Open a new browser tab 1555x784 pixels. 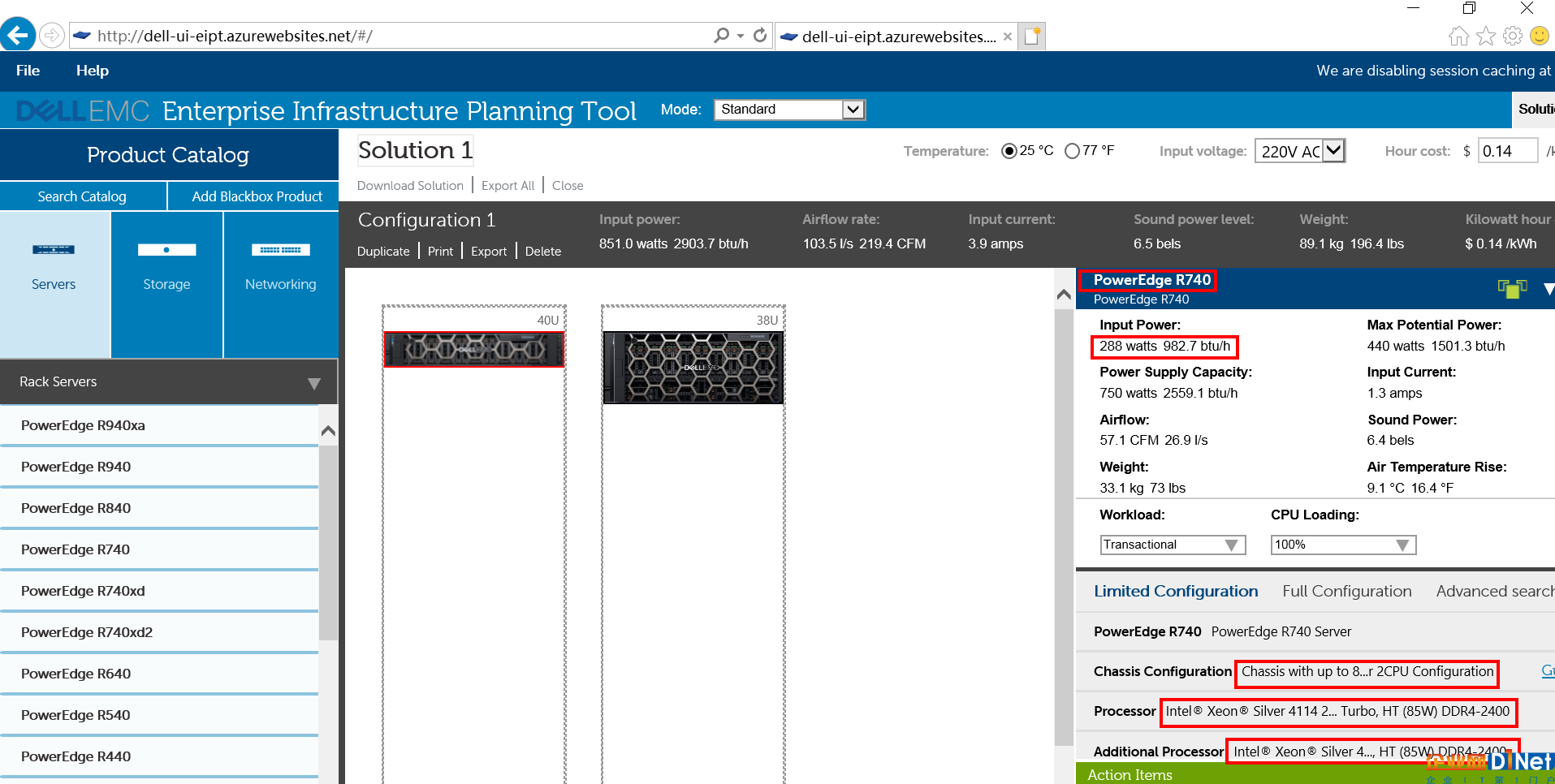click(1032, 36)
